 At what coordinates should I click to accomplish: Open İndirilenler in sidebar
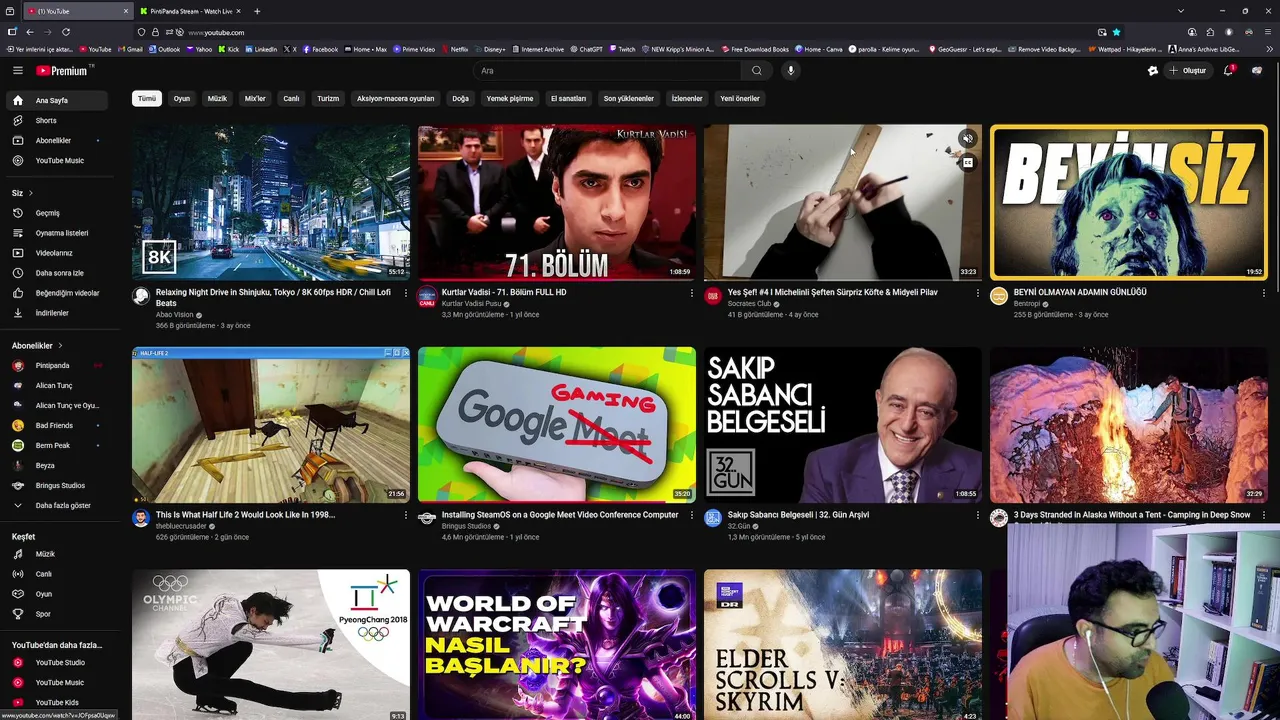click(x=57, y=313)
